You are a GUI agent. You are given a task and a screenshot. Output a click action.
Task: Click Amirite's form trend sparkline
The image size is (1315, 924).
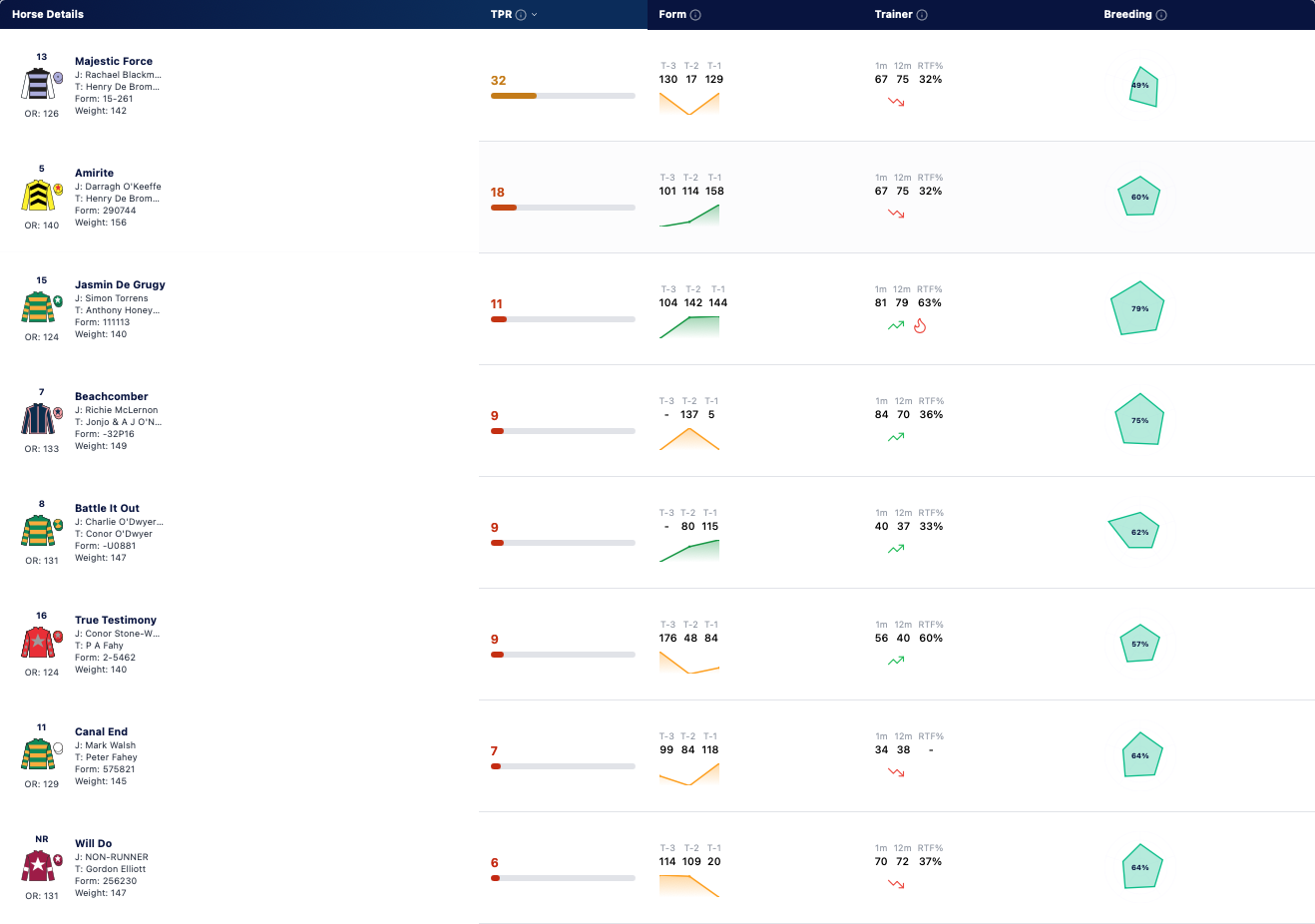pos(689,215)
